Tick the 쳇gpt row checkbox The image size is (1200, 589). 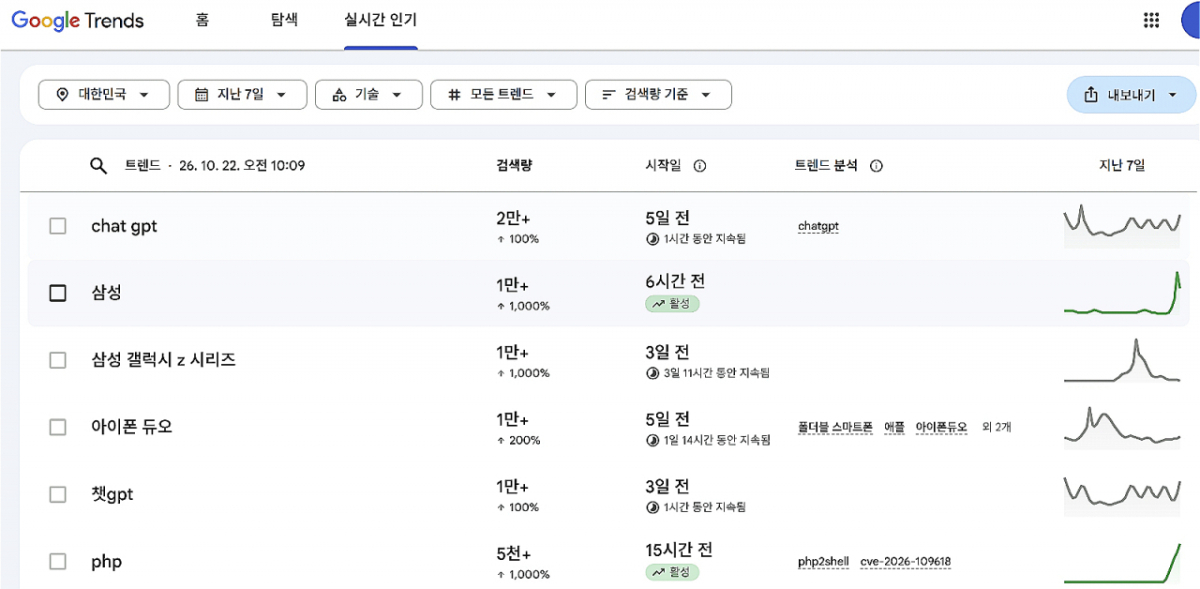coord(58,494)
